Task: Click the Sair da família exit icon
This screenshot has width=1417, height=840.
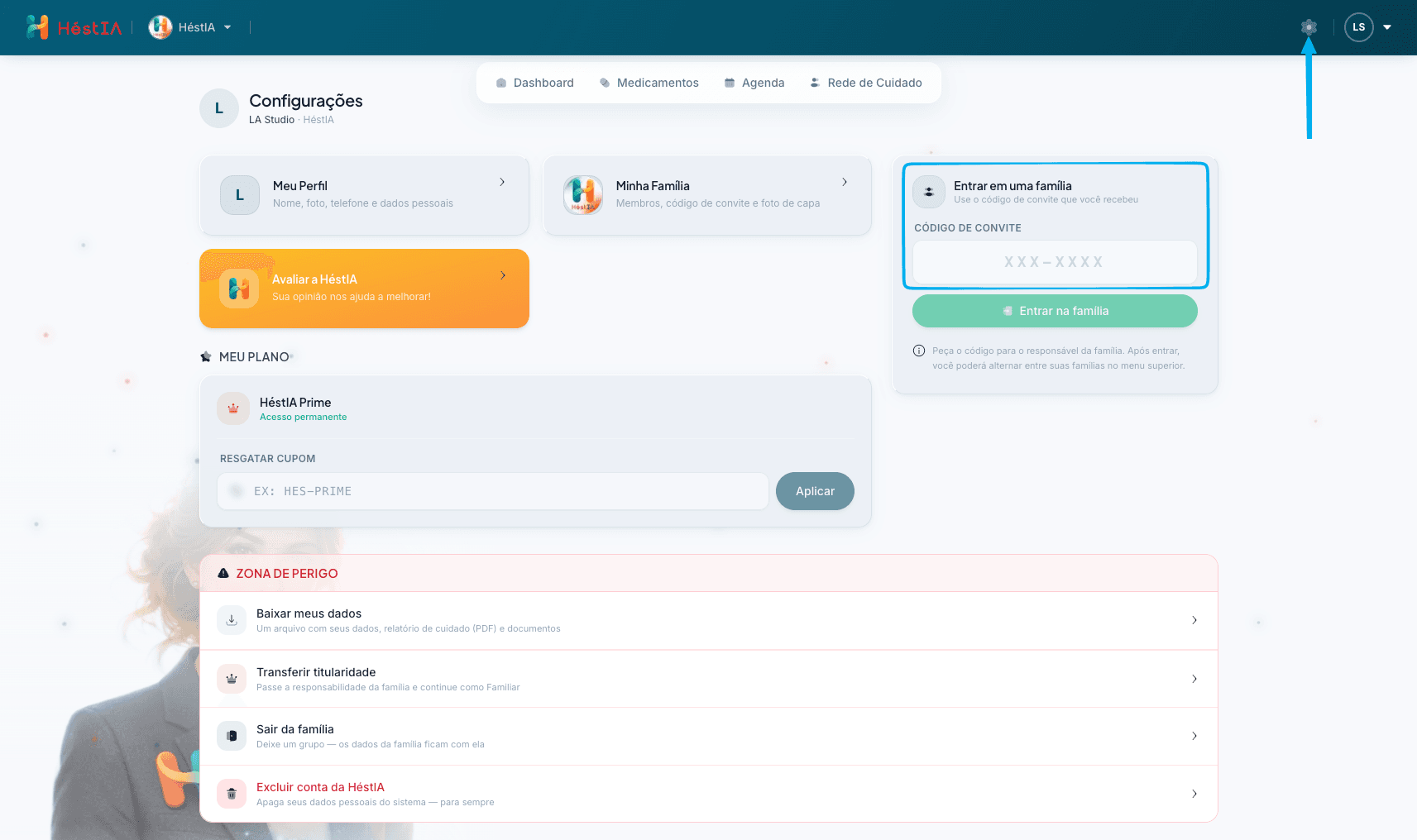Action: click(x=232, y=736)
